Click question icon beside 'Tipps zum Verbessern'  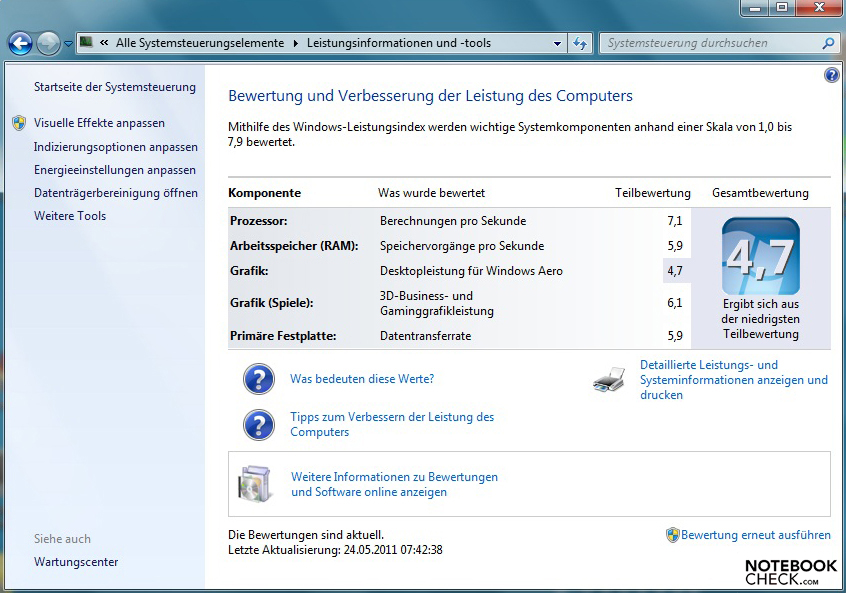pos(259,425)
